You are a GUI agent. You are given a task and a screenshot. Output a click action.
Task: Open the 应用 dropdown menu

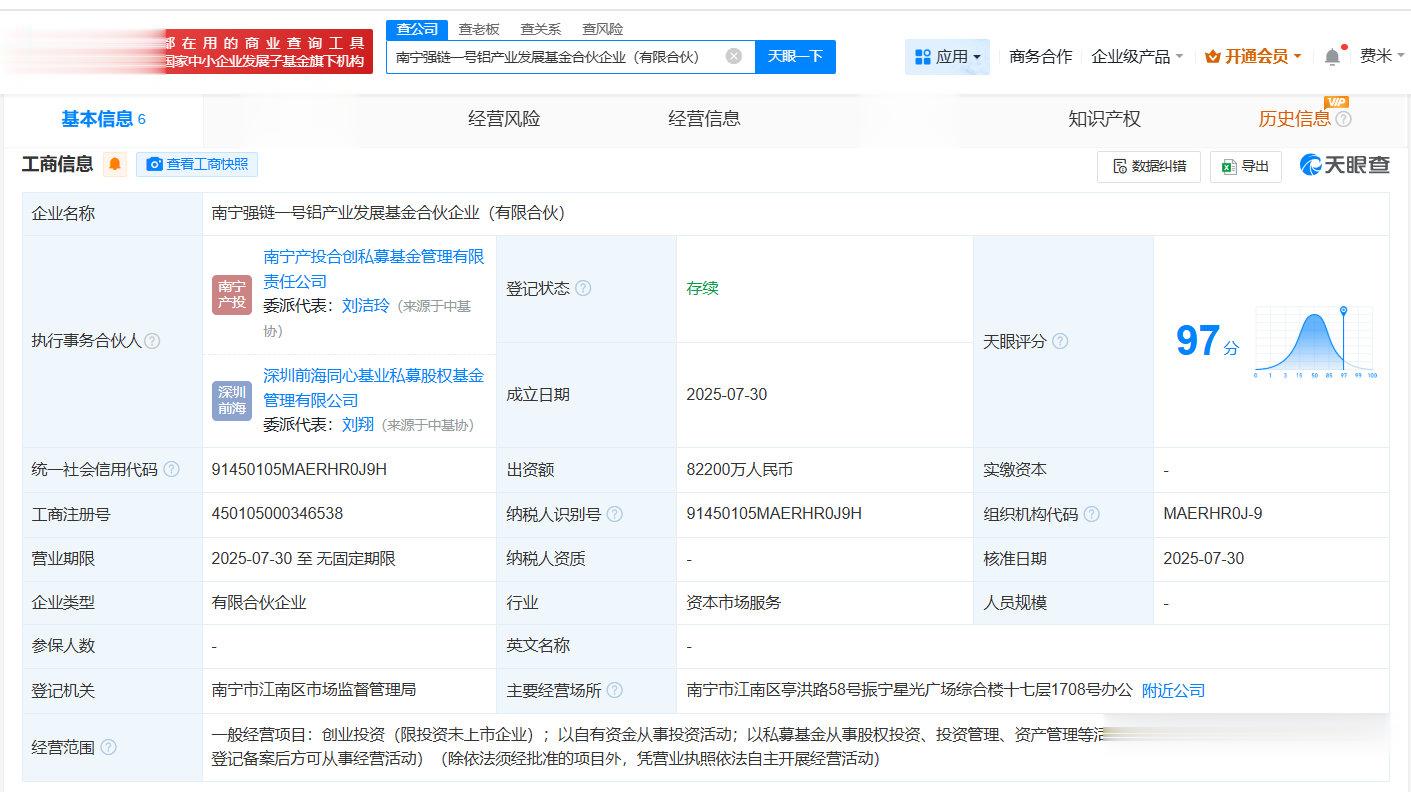click(x=948, y=57)
